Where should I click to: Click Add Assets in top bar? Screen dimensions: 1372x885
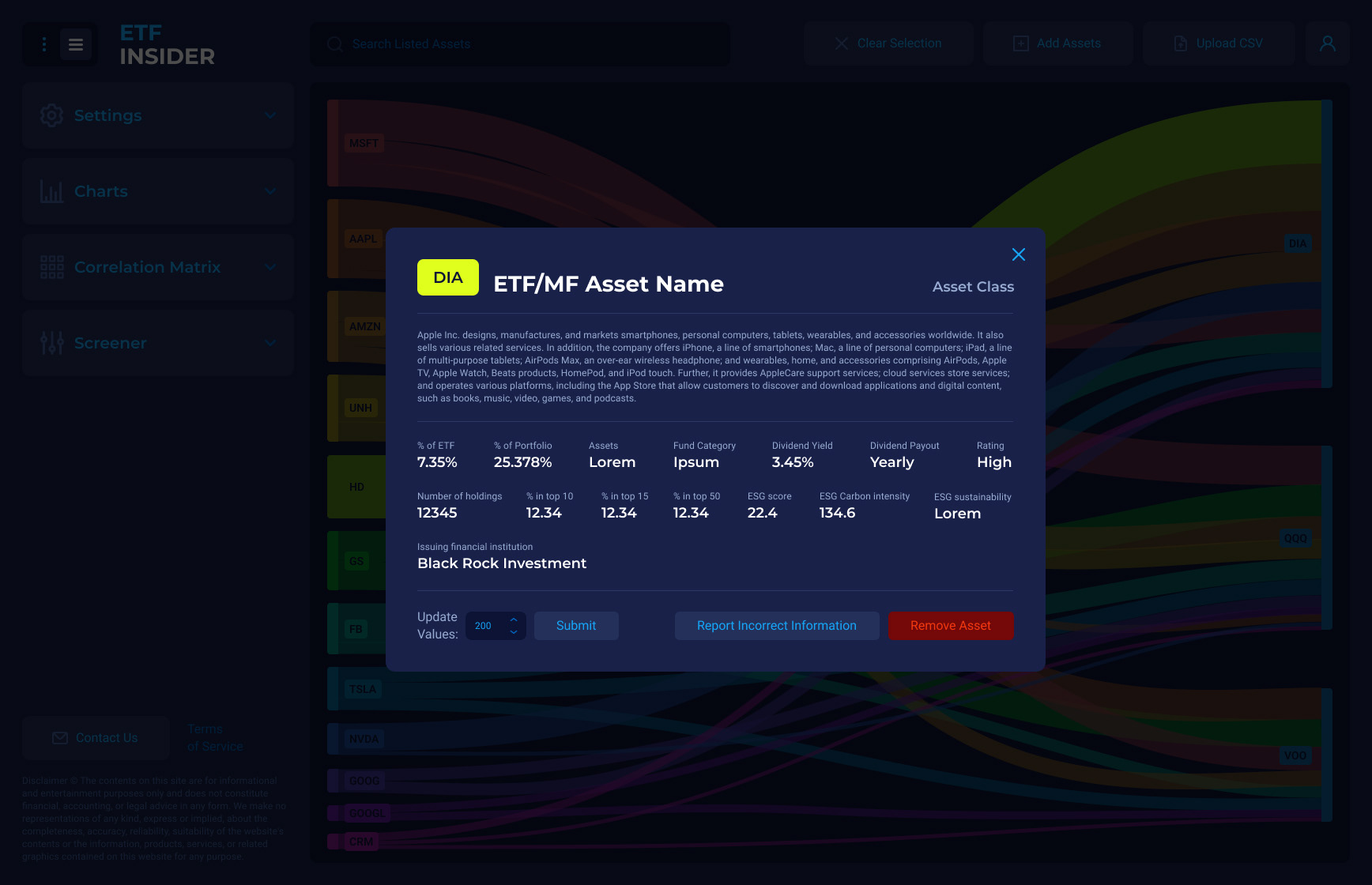coord(1057,43)
